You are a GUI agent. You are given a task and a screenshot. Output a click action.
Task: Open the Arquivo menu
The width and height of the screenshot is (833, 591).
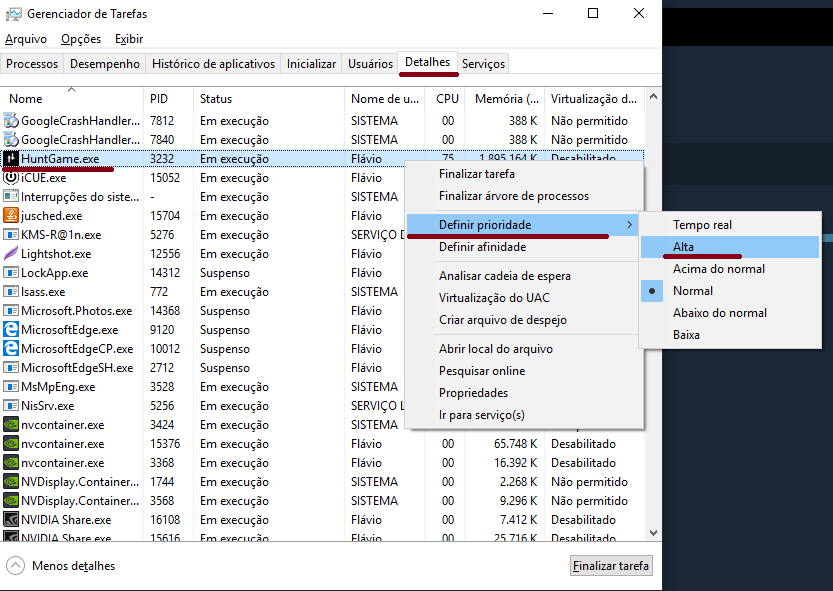(26, 39)
